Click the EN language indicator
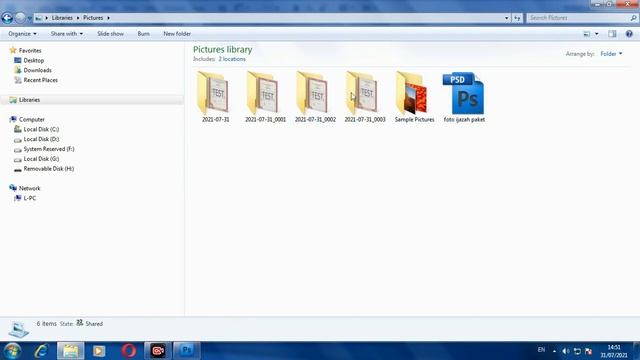This screenshot has height=360, width=640. (x=541, y=350)
